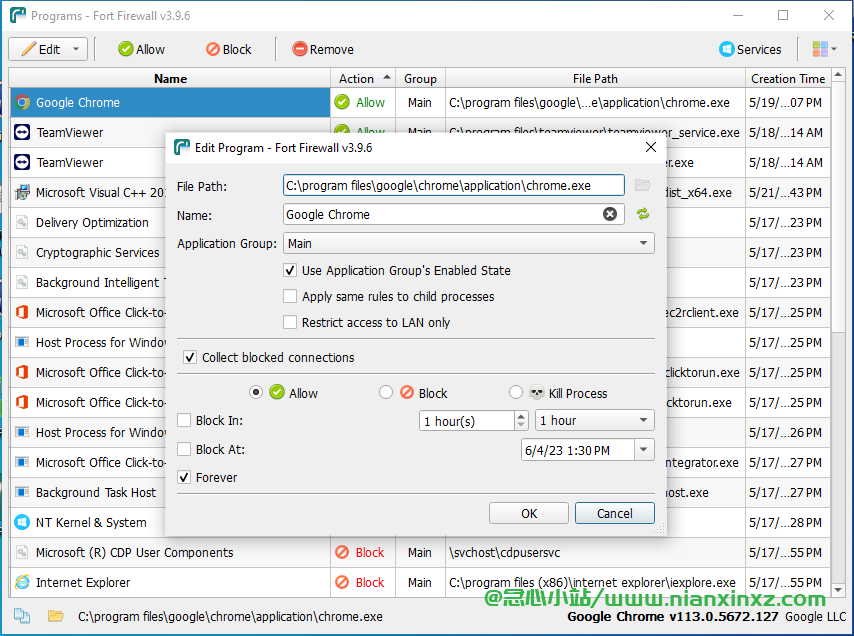Click the Microsoft (R) CDP User Components icon
This screenshot has width=854, height=636.
tap(22, 552)
